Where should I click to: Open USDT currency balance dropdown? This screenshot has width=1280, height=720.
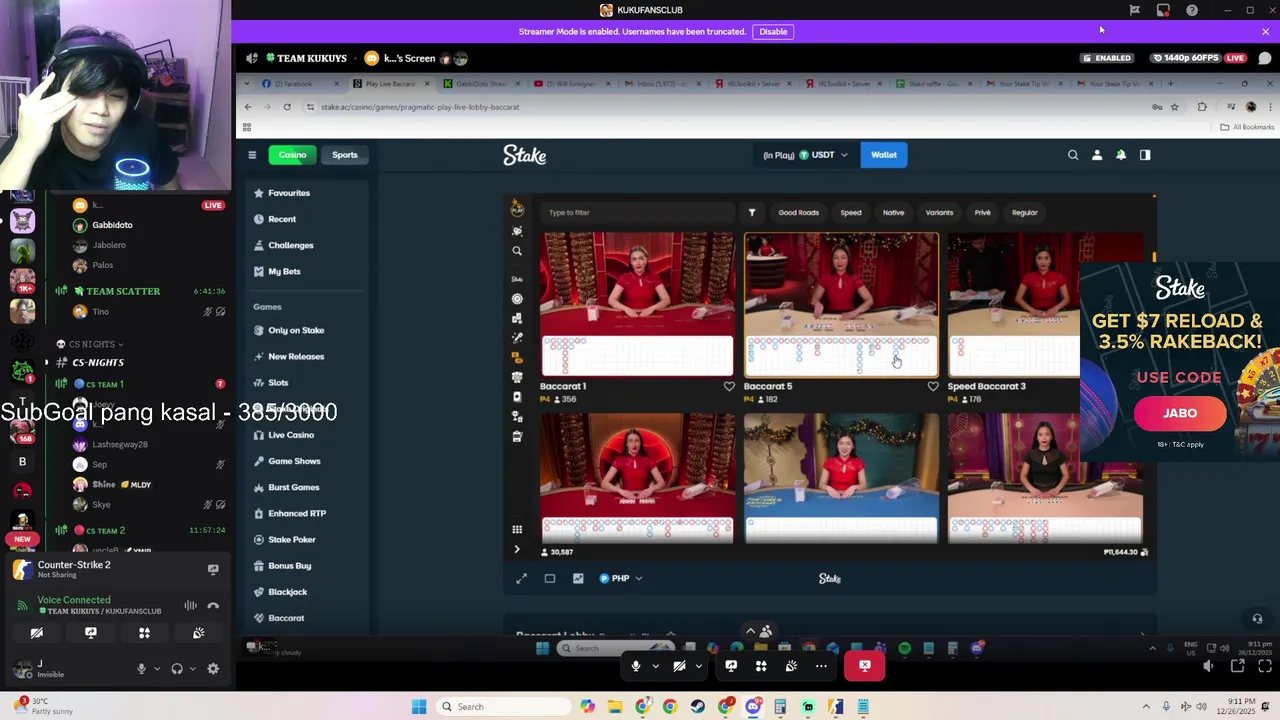[805, 155]
